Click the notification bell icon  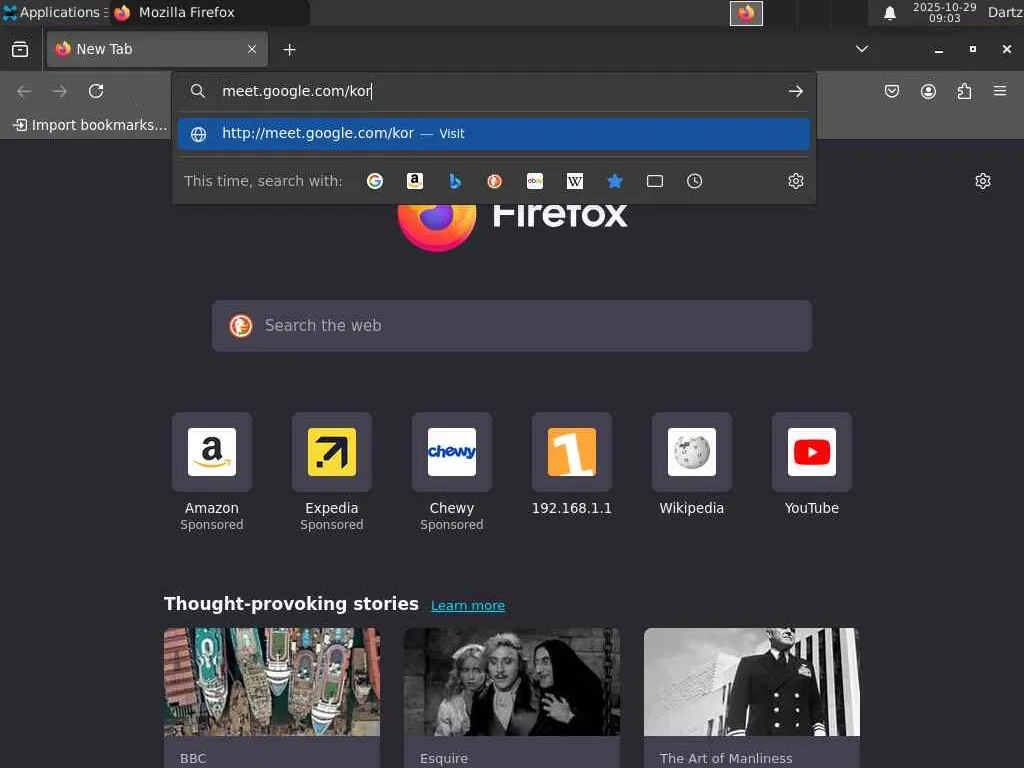[889, 13]
